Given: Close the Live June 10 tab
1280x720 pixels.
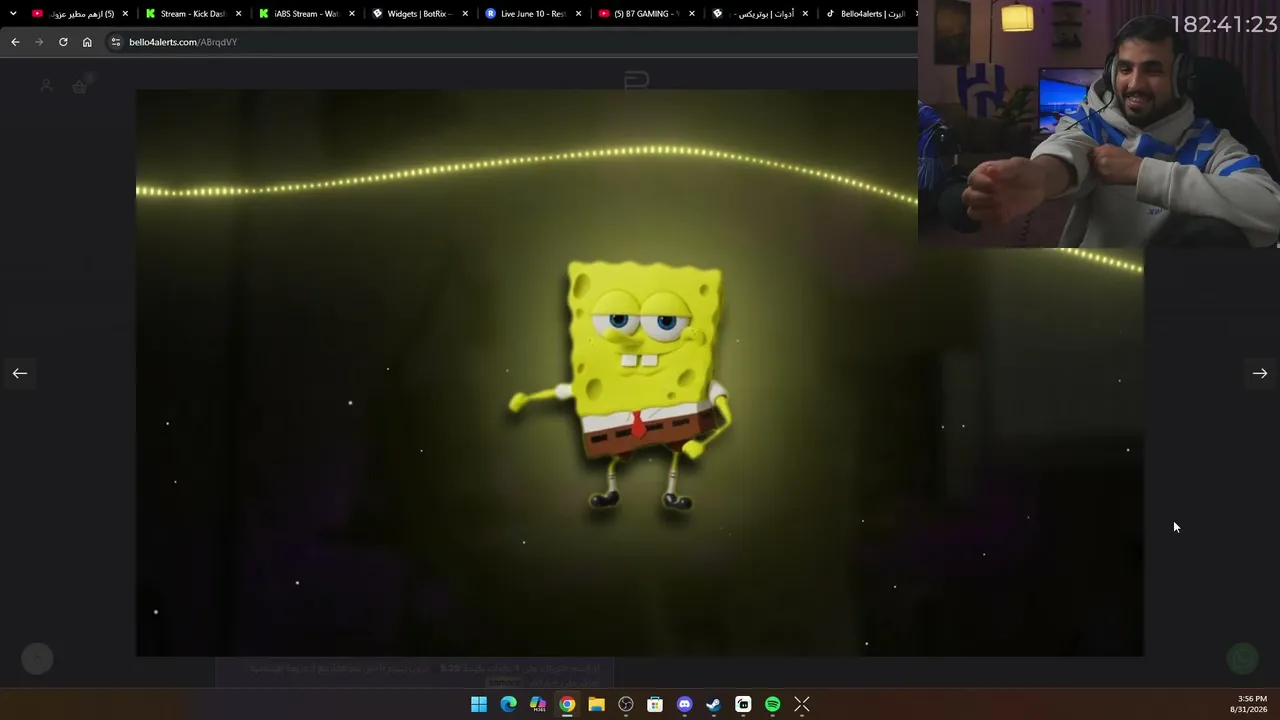Looking at the screenshot, I should (578, 14).
